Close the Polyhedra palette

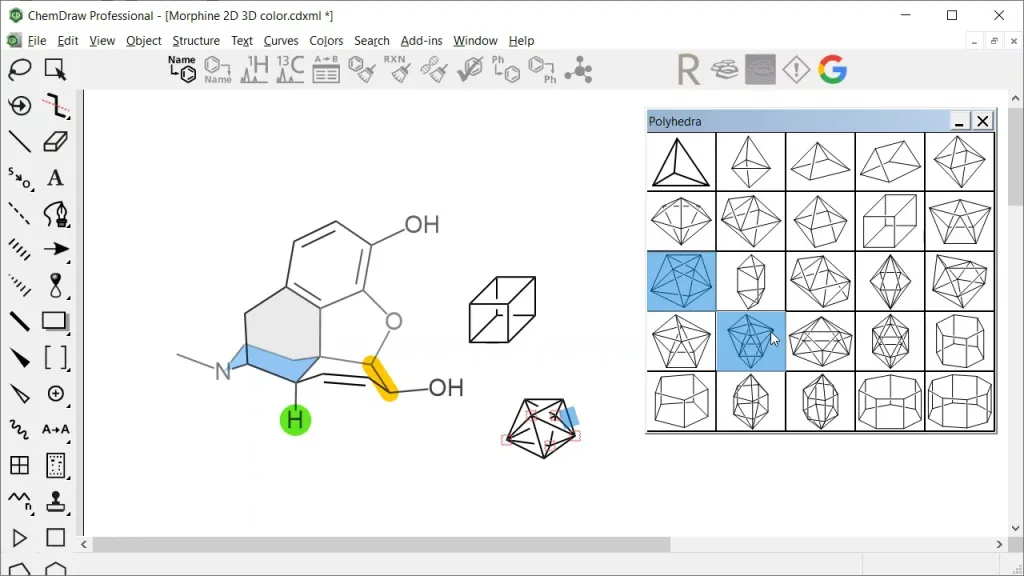tap(983, 121)
